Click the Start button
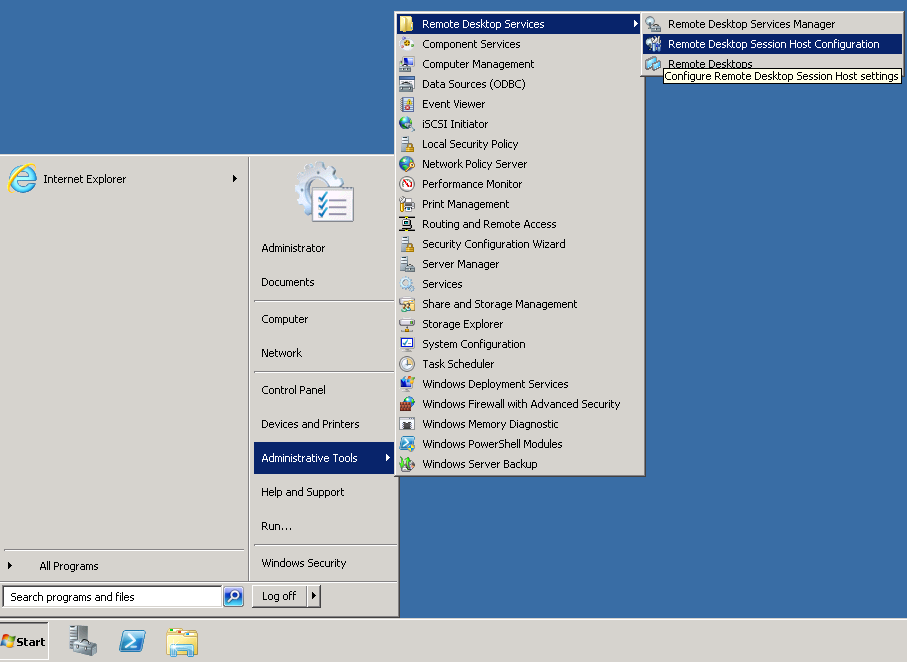 click(x=24, y=641)
